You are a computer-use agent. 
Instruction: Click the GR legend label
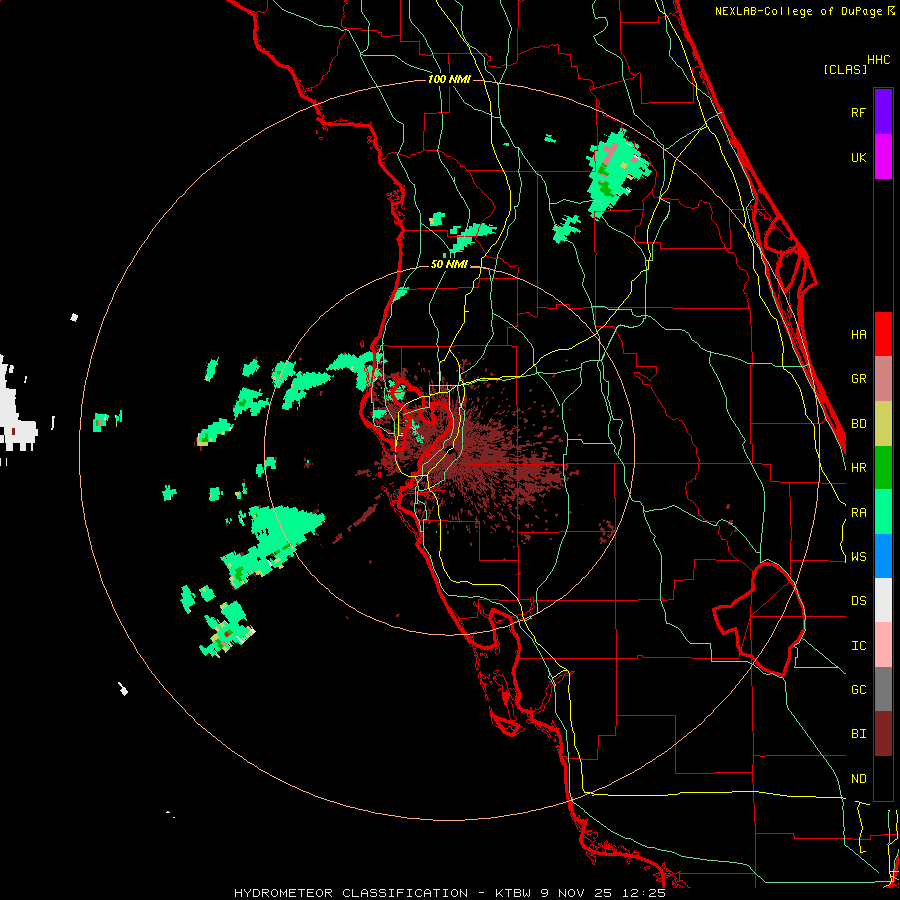859,379
